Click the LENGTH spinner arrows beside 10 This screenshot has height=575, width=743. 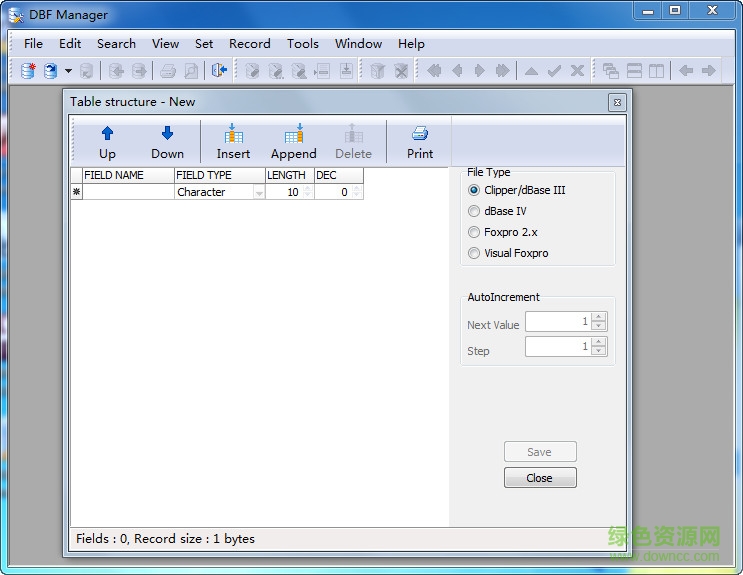point(308,192)
